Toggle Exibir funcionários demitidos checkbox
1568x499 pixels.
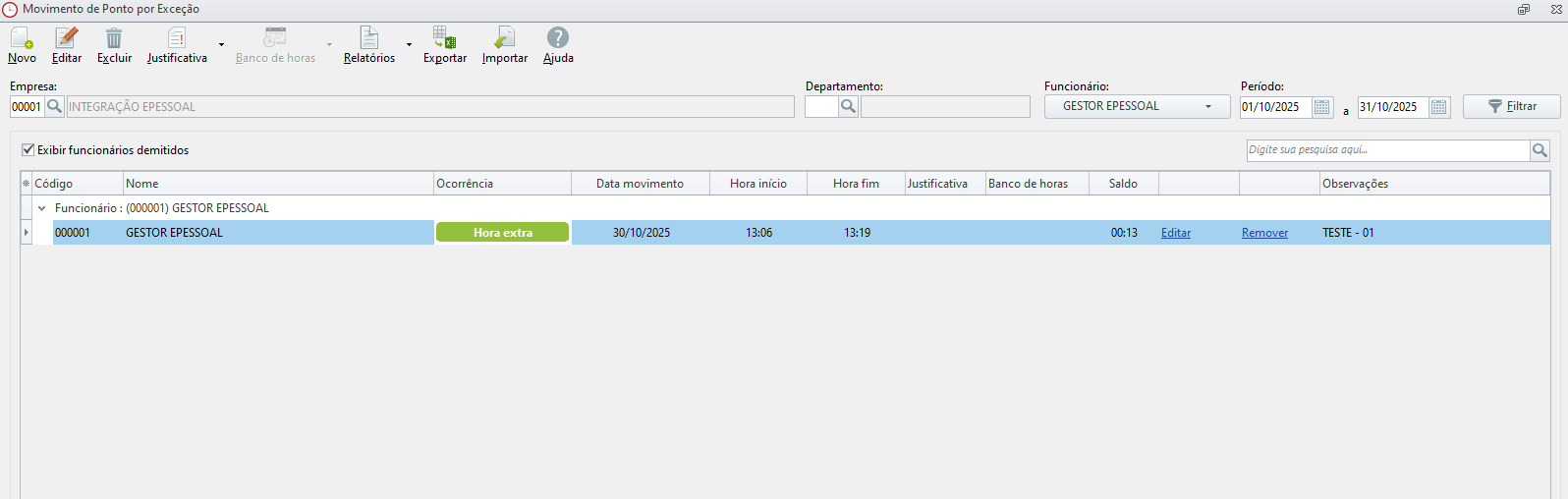click(28, 150)
